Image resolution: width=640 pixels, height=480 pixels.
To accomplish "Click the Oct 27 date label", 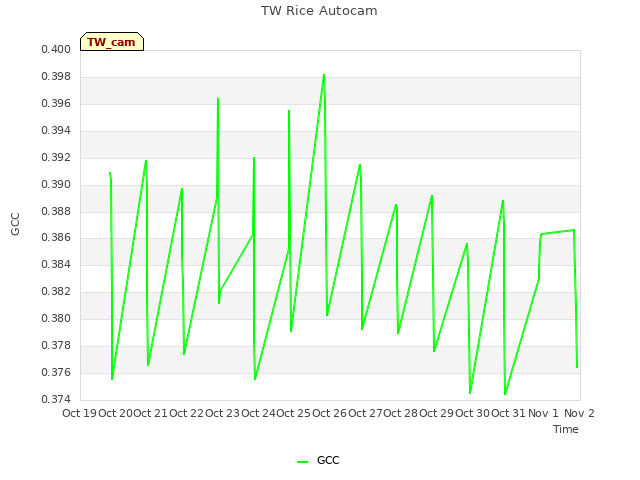I will 365,413.
